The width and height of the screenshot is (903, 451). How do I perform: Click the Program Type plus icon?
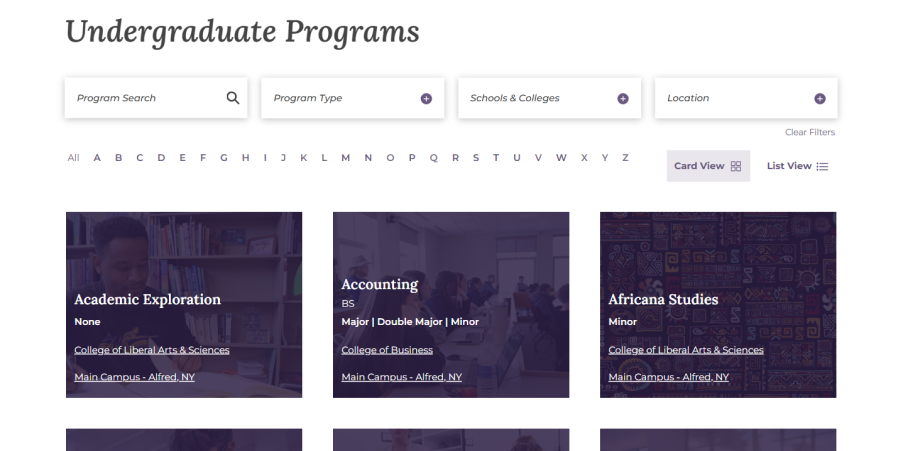click(426, 98)
